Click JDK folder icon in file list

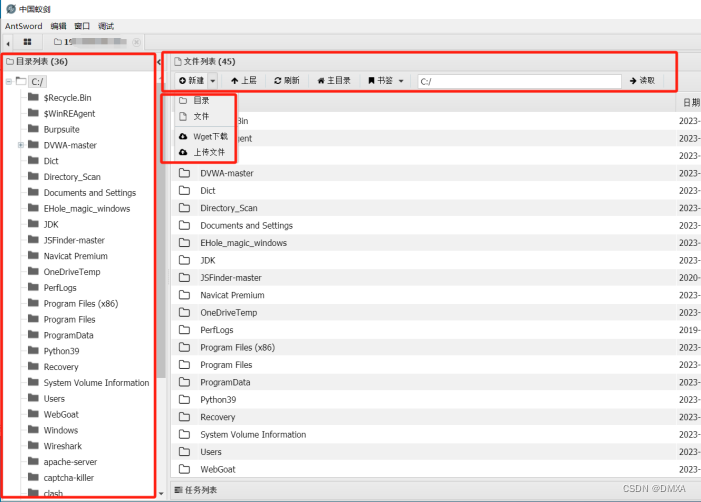pyautogui.click(x=184, y=260)
